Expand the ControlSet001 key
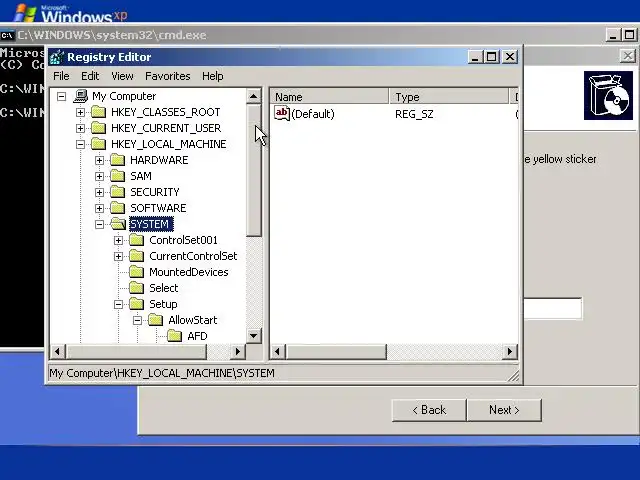This screenshot has width=640, height=480. click(118, 240)
